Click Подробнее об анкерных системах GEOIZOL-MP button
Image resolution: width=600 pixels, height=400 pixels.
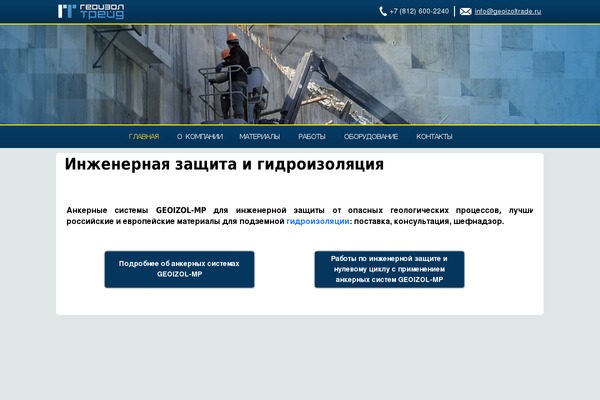(x=179, y=269)
